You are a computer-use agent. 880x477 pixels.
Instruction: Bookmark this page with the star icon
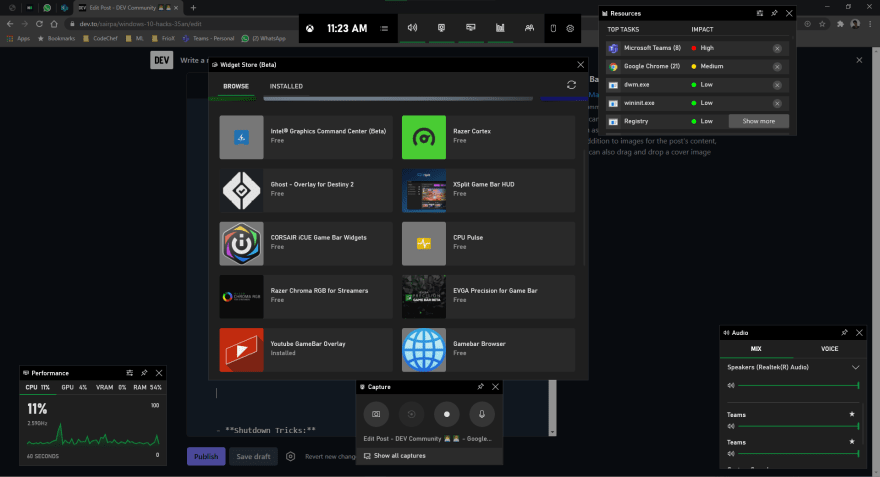point(822,24)
